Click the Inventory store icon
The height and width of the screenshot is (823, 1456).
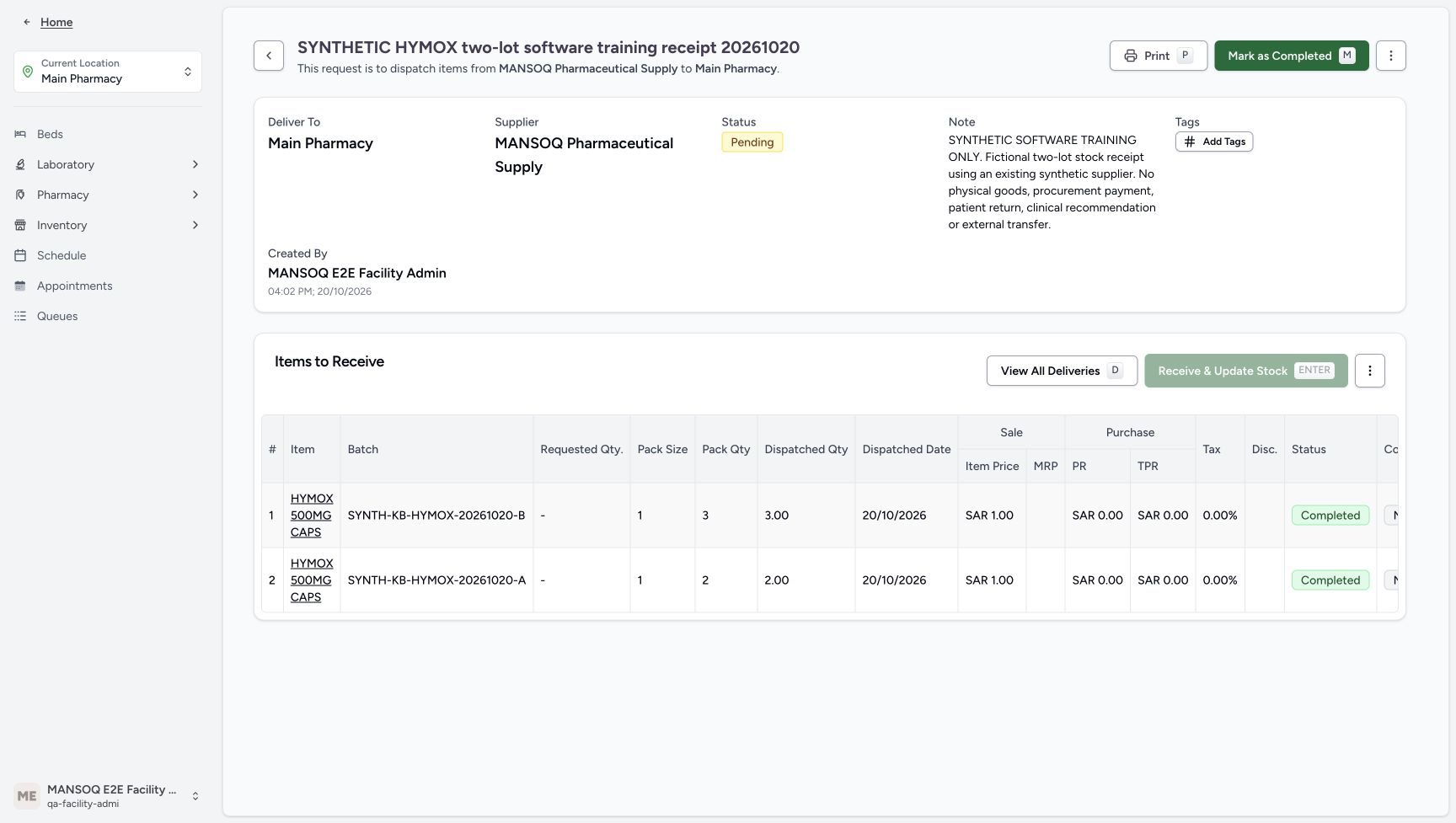pos(20,225)
